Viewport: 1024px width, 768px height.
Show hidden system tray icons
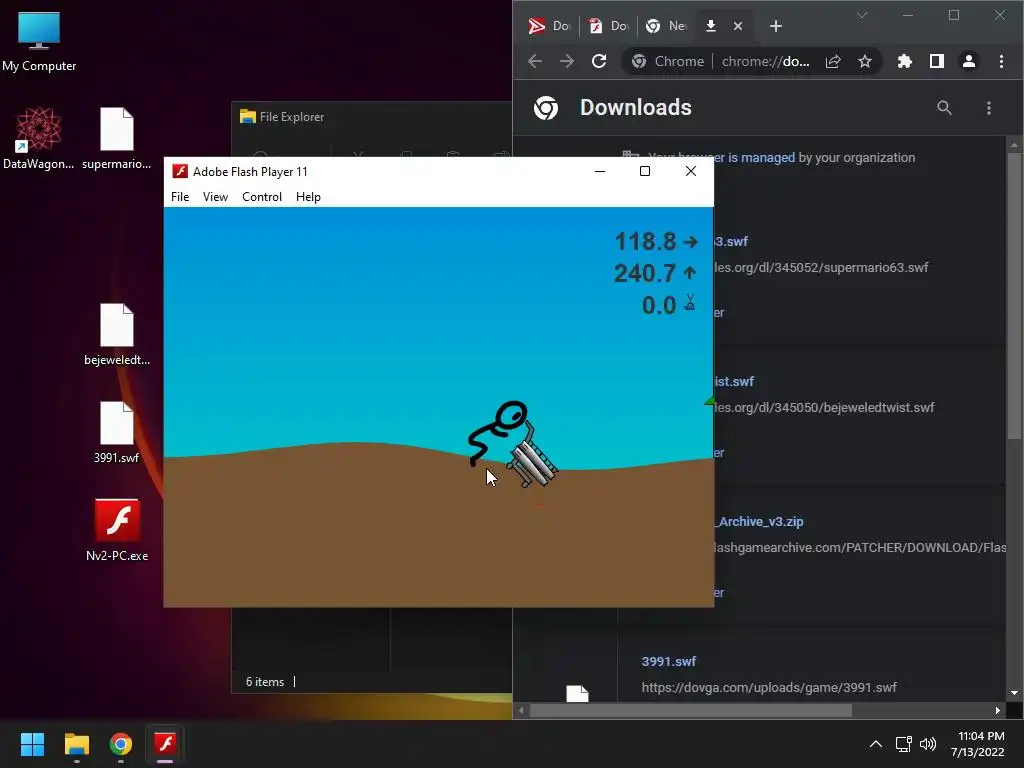[876, 744]
